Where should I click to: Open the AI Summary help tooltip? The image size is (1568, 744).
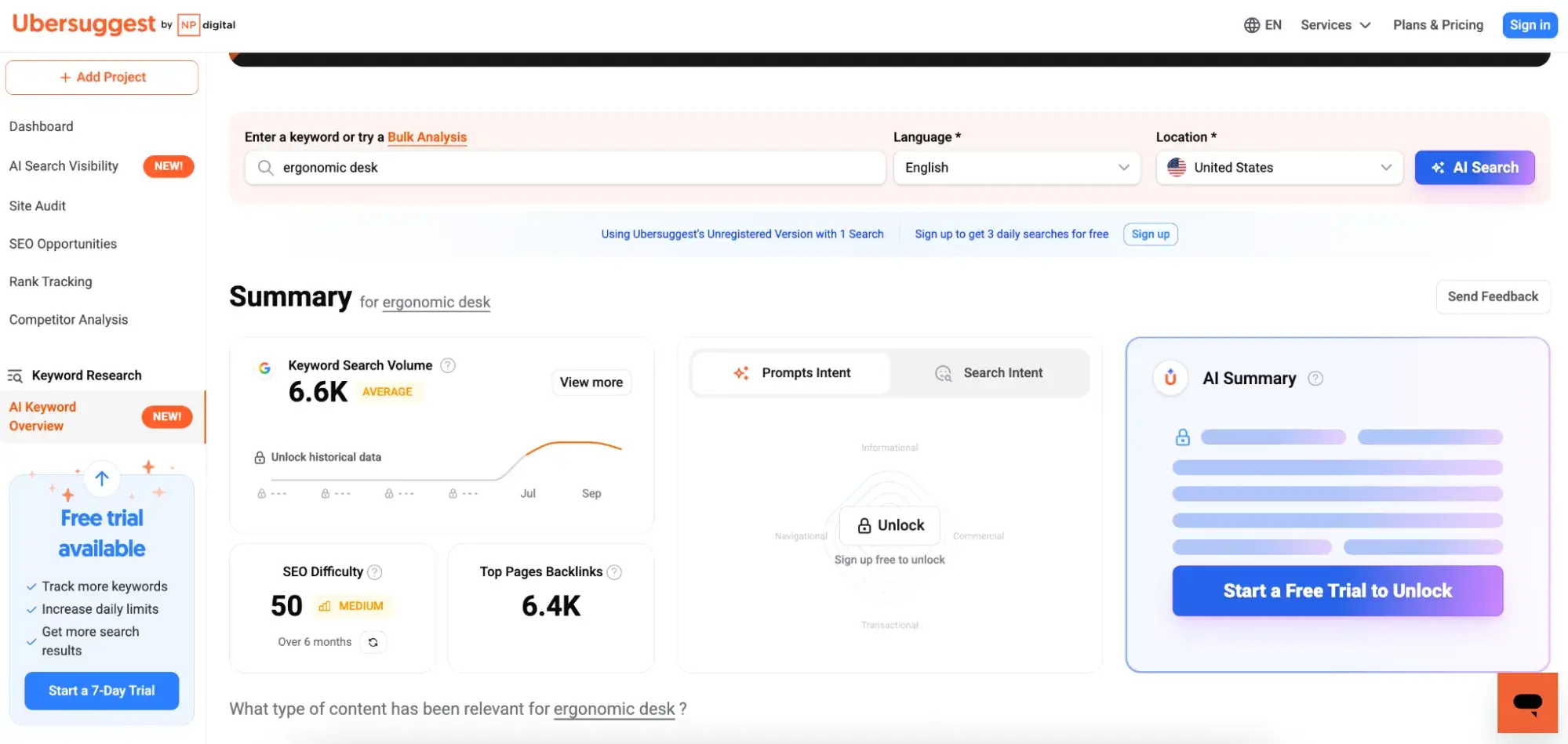coord(1315,378)
